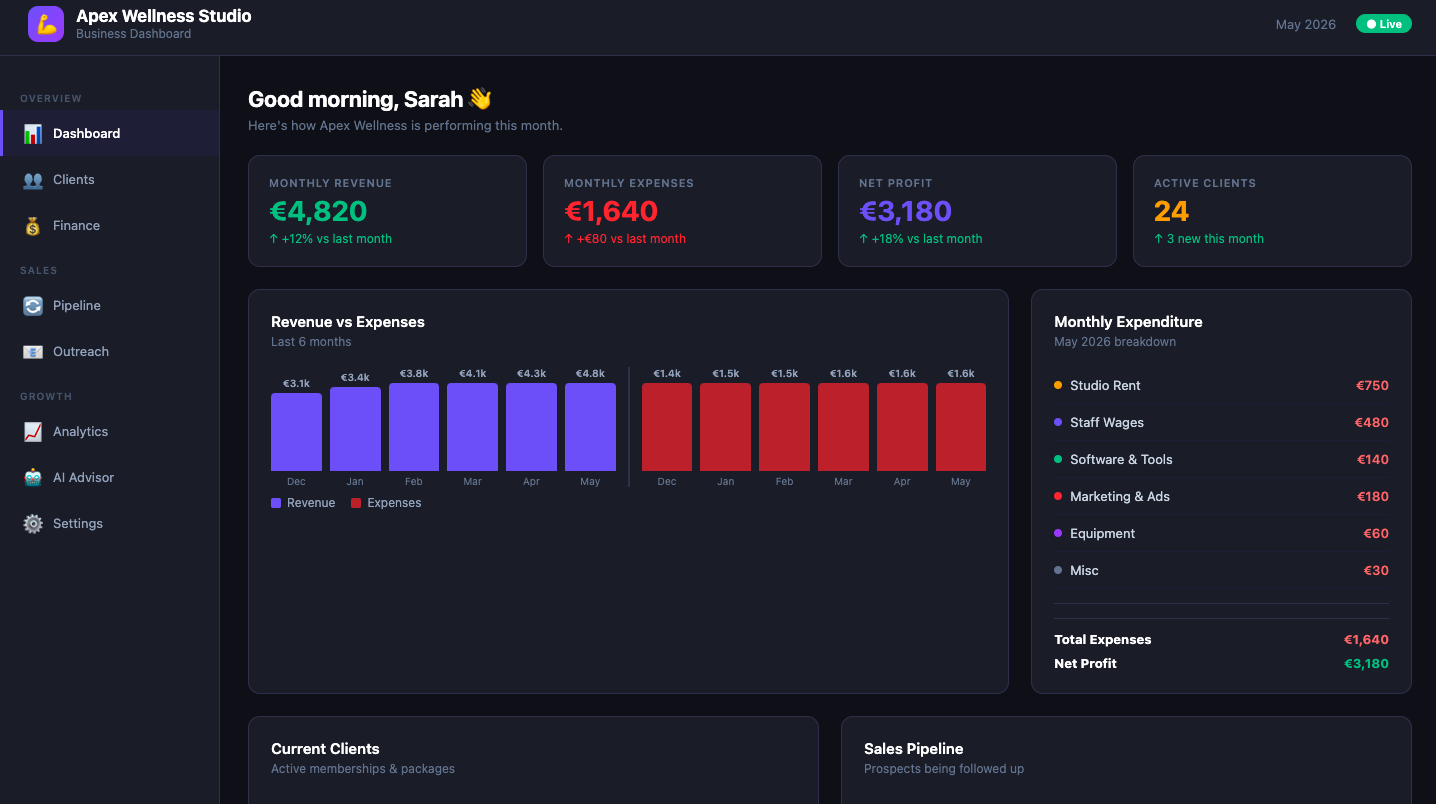1436x804 pixels.
Task: Click the January expenses bar labeled €1.5k
Action: (725, 427)
